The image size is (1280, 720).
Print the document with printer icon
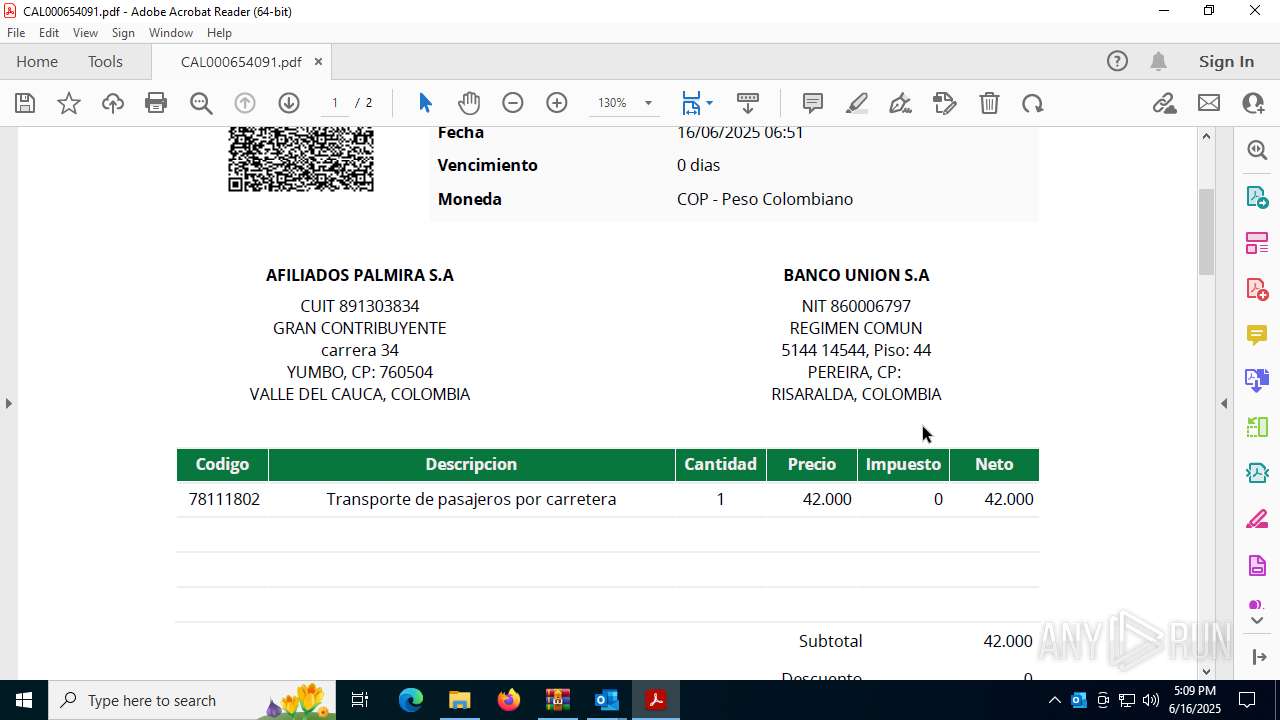(156, 103)
